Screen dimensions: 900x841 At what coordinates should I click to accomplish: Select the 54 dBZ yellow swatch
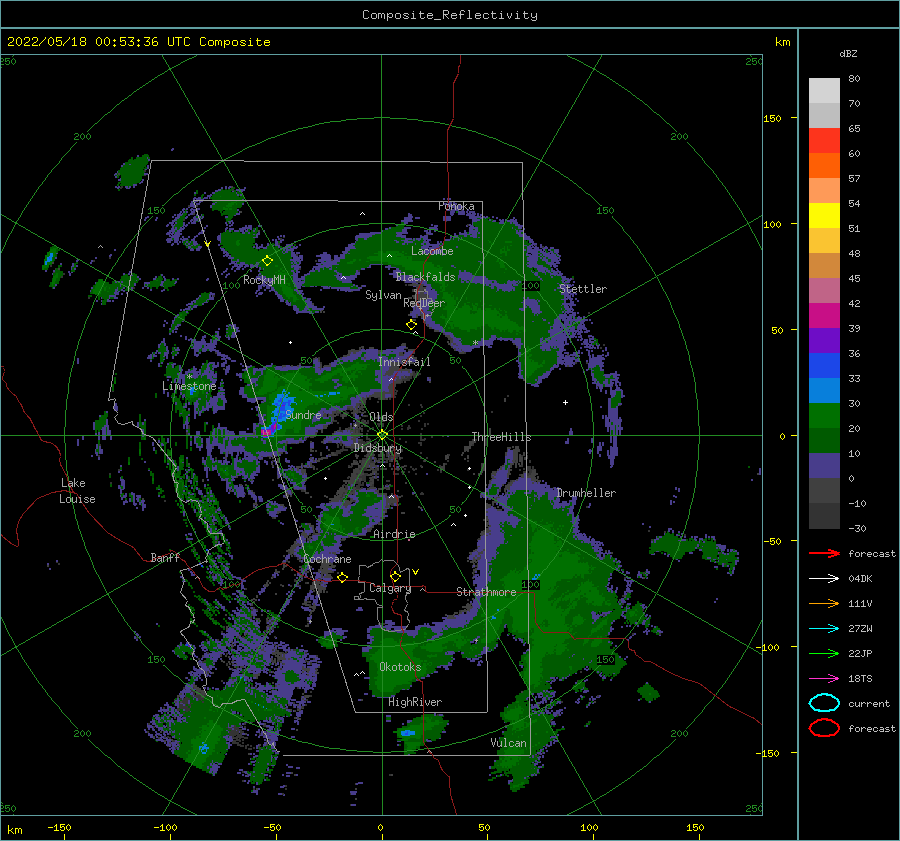[x=824, y=215]
